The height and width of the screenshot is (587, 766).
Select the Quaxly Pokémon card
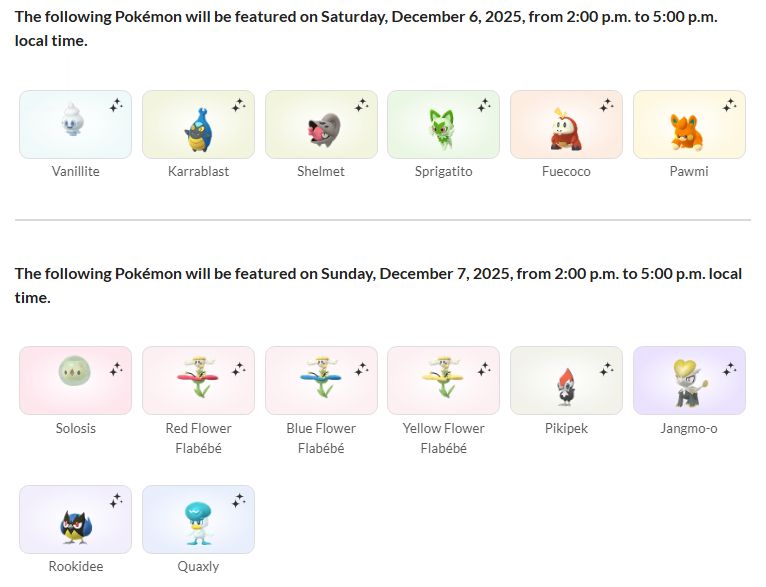[x=198, y=519]
